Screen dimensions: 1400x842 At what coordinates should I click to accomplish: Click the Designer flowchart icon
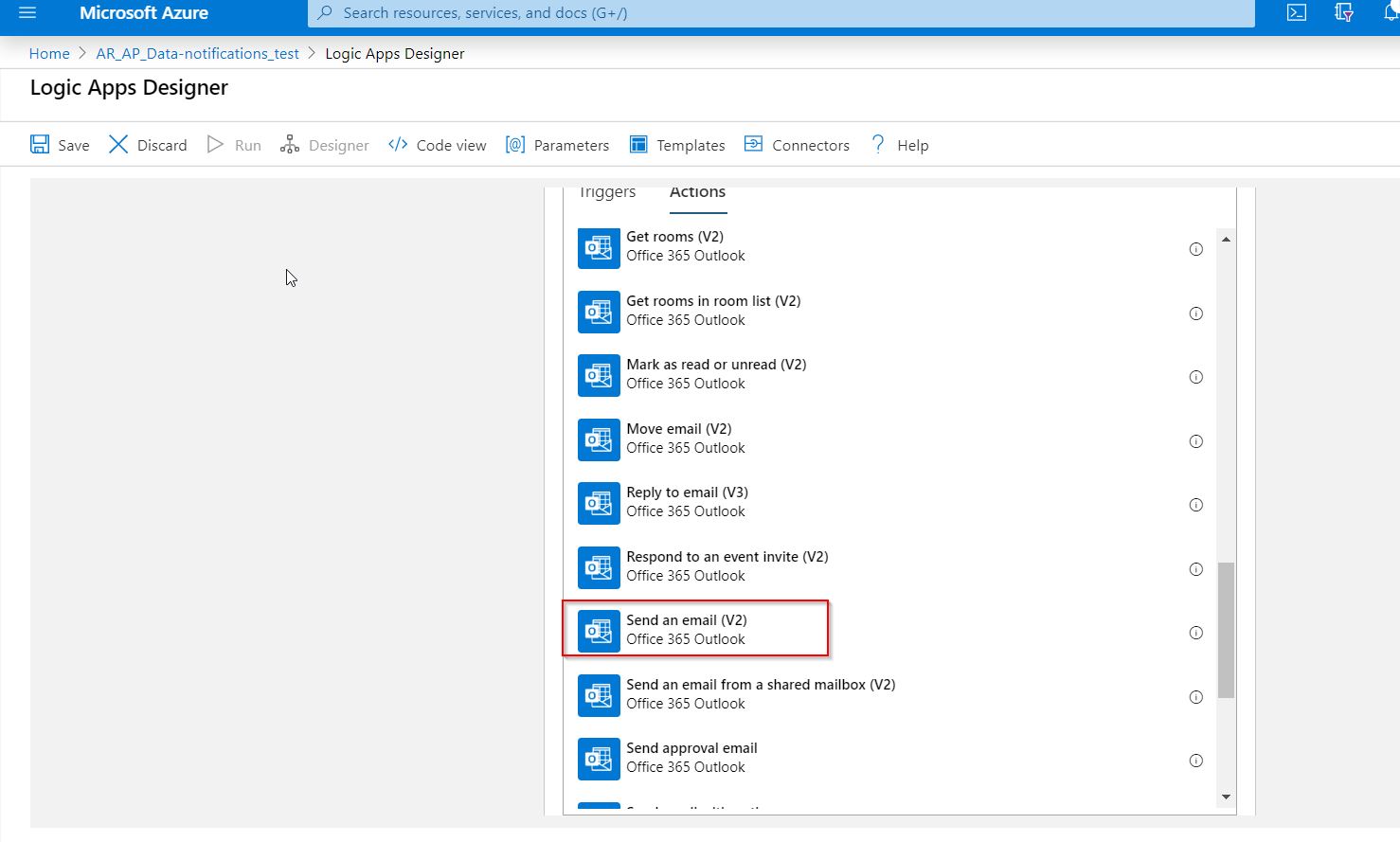click(290, 144)
